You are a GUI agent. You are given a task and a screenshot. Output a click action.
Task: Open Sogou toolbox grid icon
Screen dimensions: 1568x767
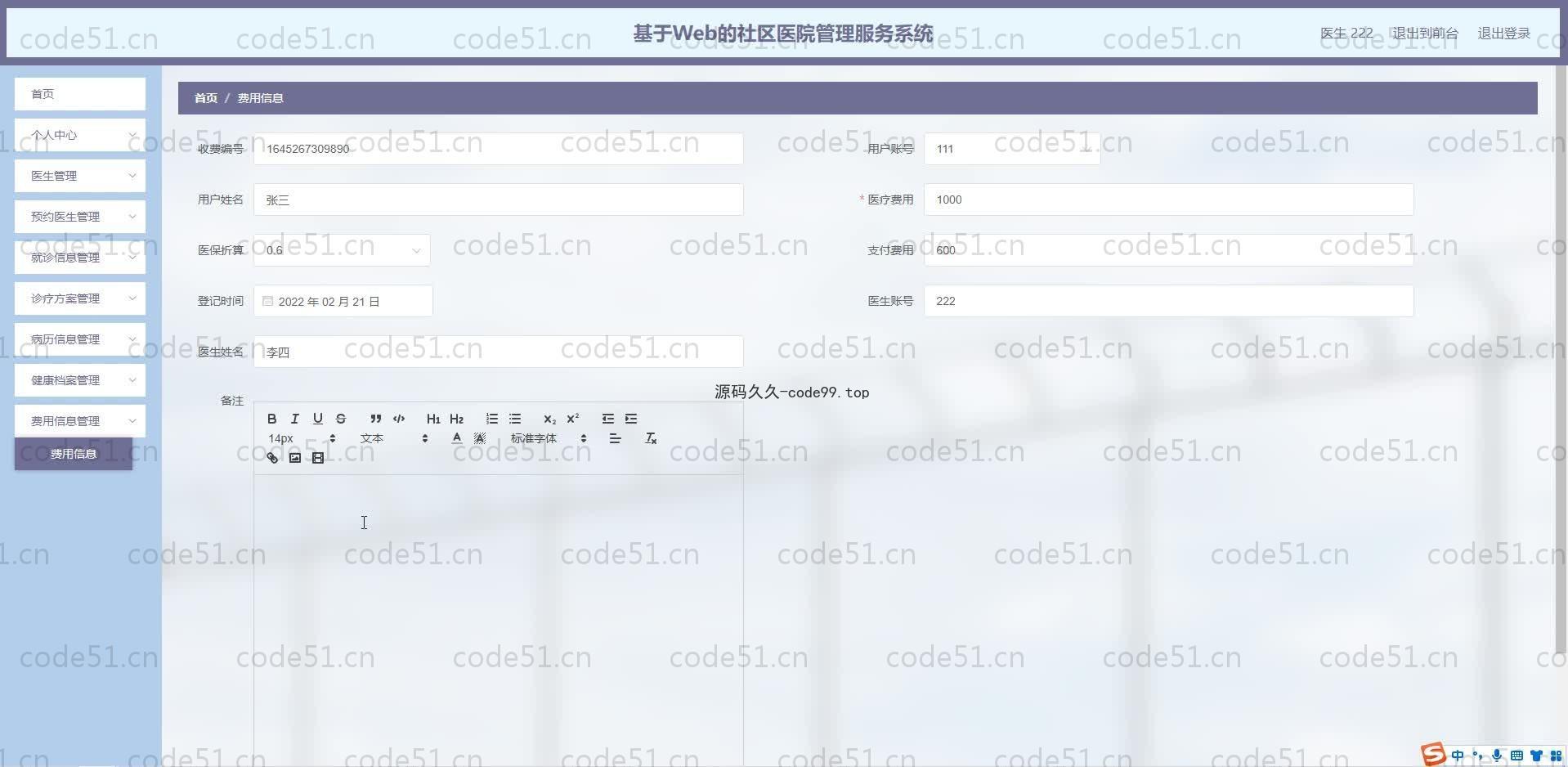tap(1556, 756)
